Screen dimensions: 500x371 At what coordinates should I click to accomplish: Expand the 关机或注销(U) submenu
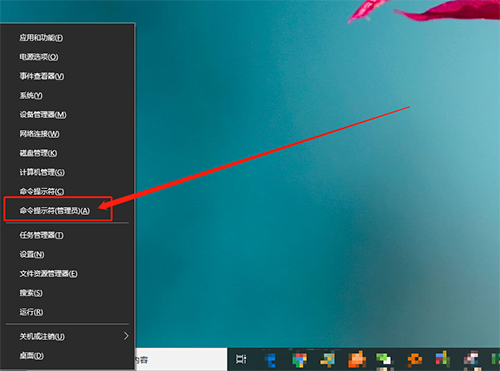68,336
